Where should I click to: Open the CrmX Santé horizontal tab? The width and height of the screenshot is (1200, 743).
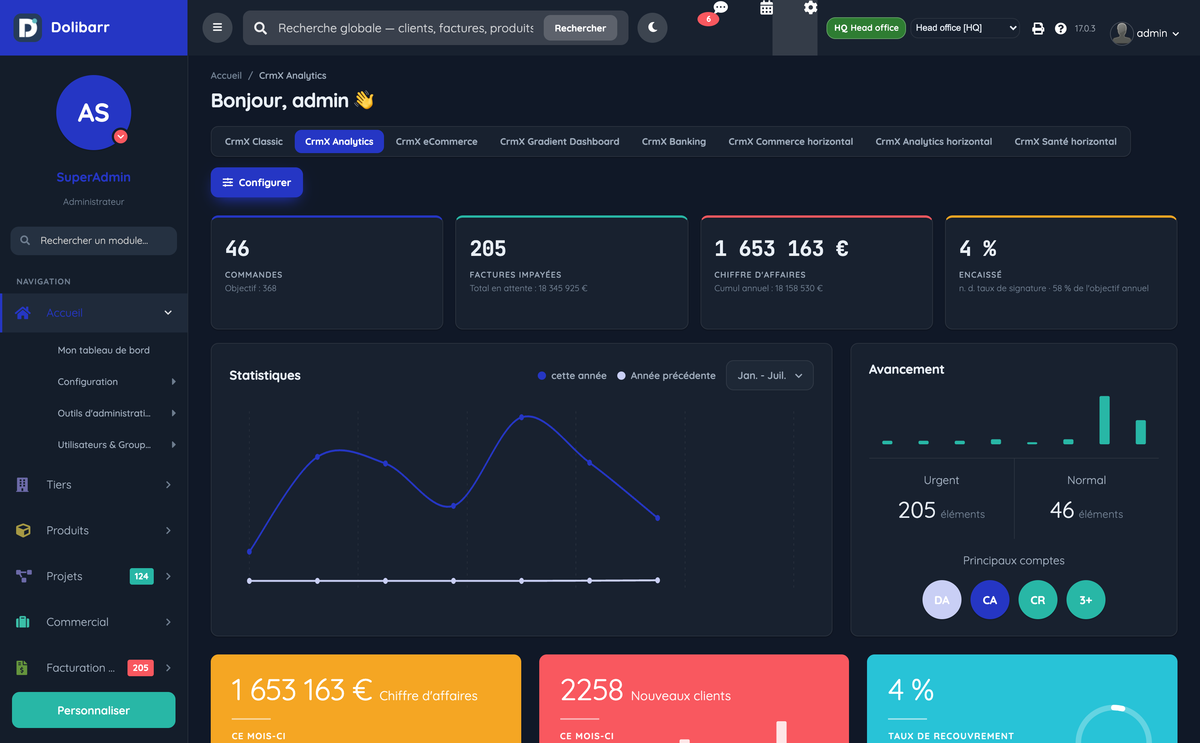[x=1065, y=141]
